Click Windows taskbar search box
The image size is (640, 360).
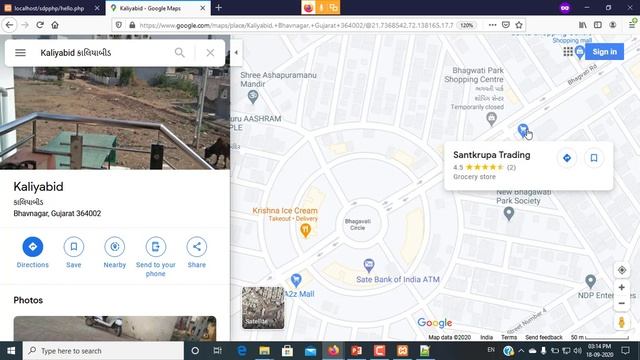[103, 351]
